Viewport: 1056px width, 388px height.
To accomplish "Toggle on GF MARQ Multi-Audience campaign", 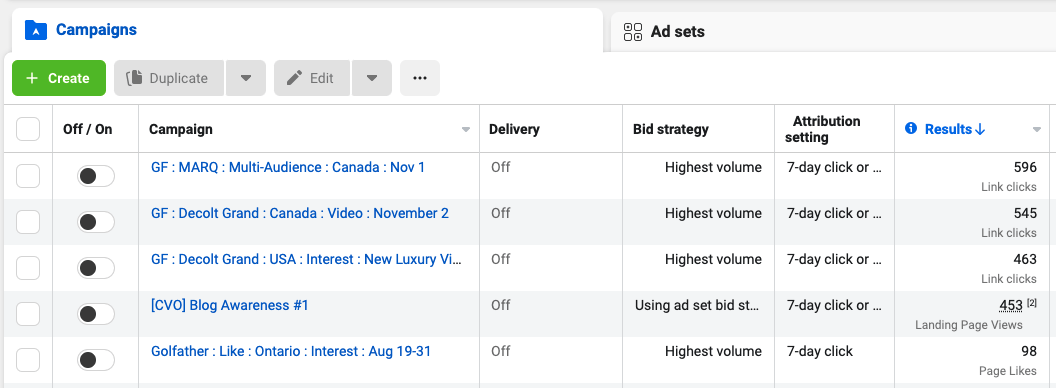I will [x=96, y=176].
